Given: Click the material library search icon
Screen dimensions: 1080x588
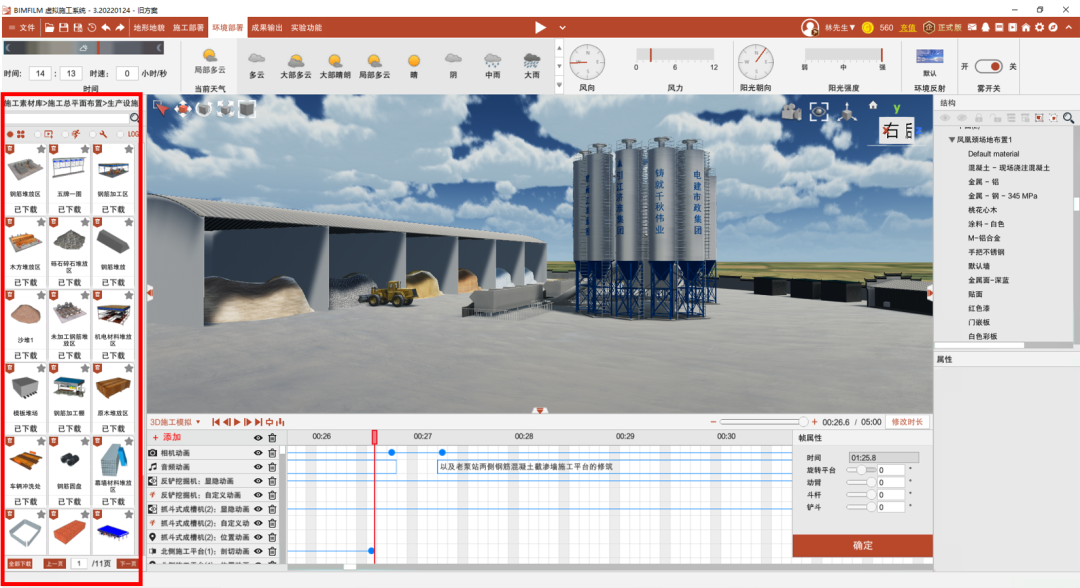Looking at the screenshot, I should pyautogui.click(x=134, y=118).
